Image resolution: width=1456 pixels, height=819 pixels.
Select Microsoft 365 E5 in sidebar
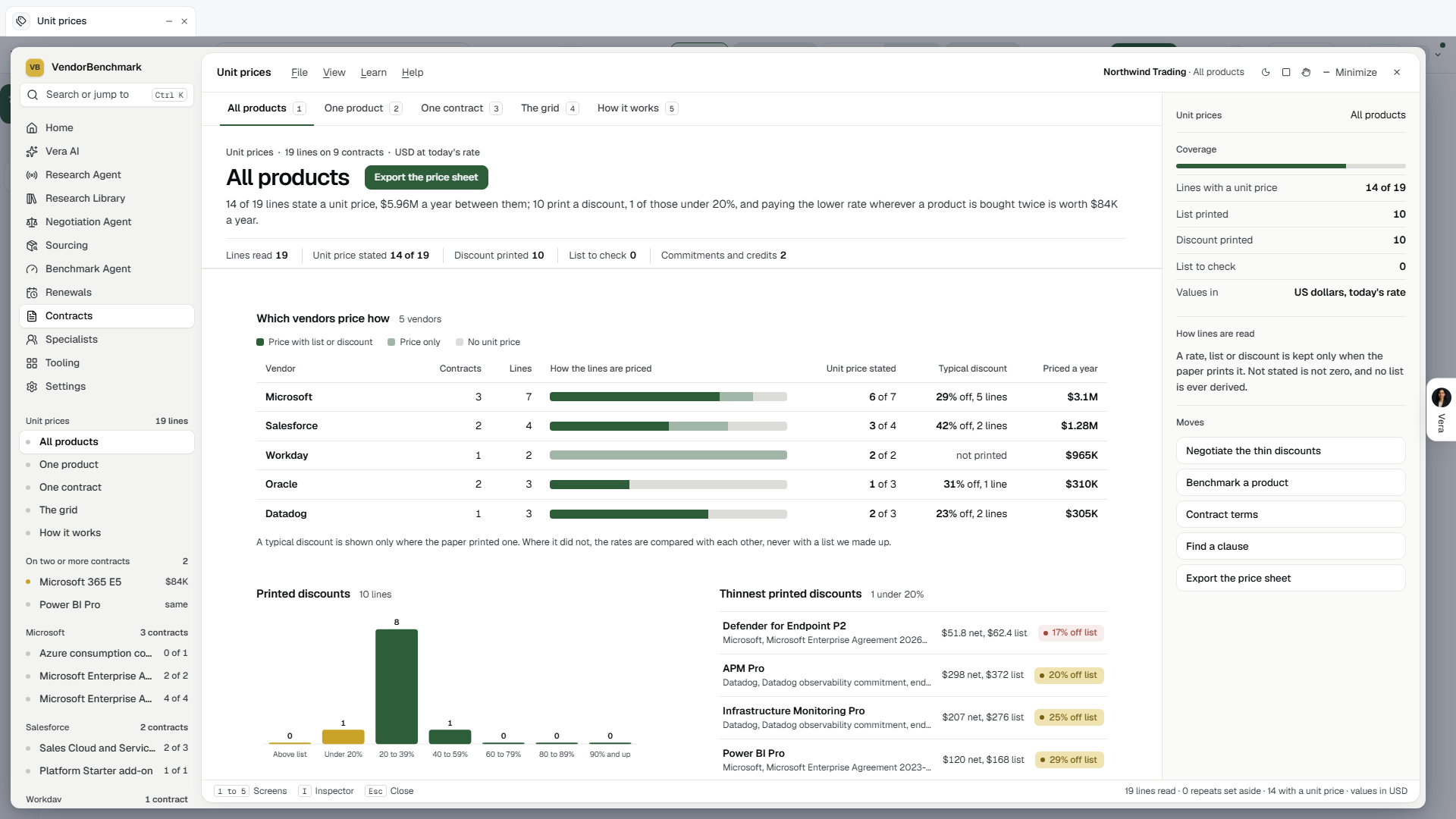click(107, 582)
